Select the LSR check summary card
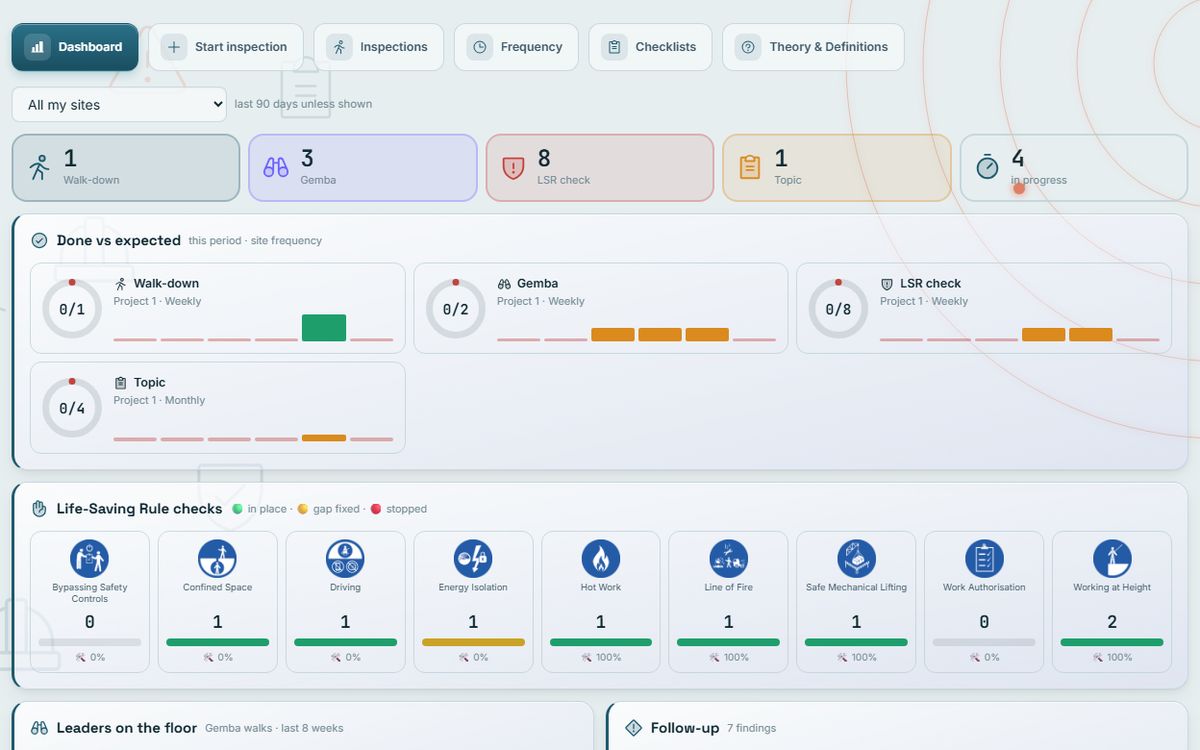The width and height of the screenshot is (1200, 750). click(600, 168)
